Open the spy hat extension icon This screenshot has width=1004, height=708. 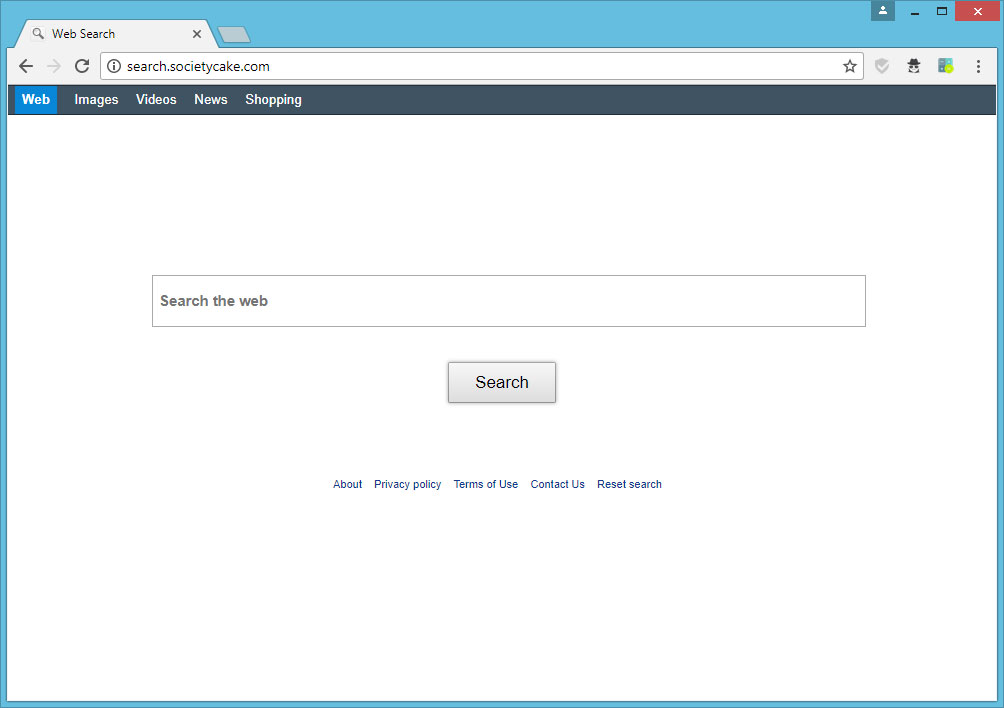[913, 66]
